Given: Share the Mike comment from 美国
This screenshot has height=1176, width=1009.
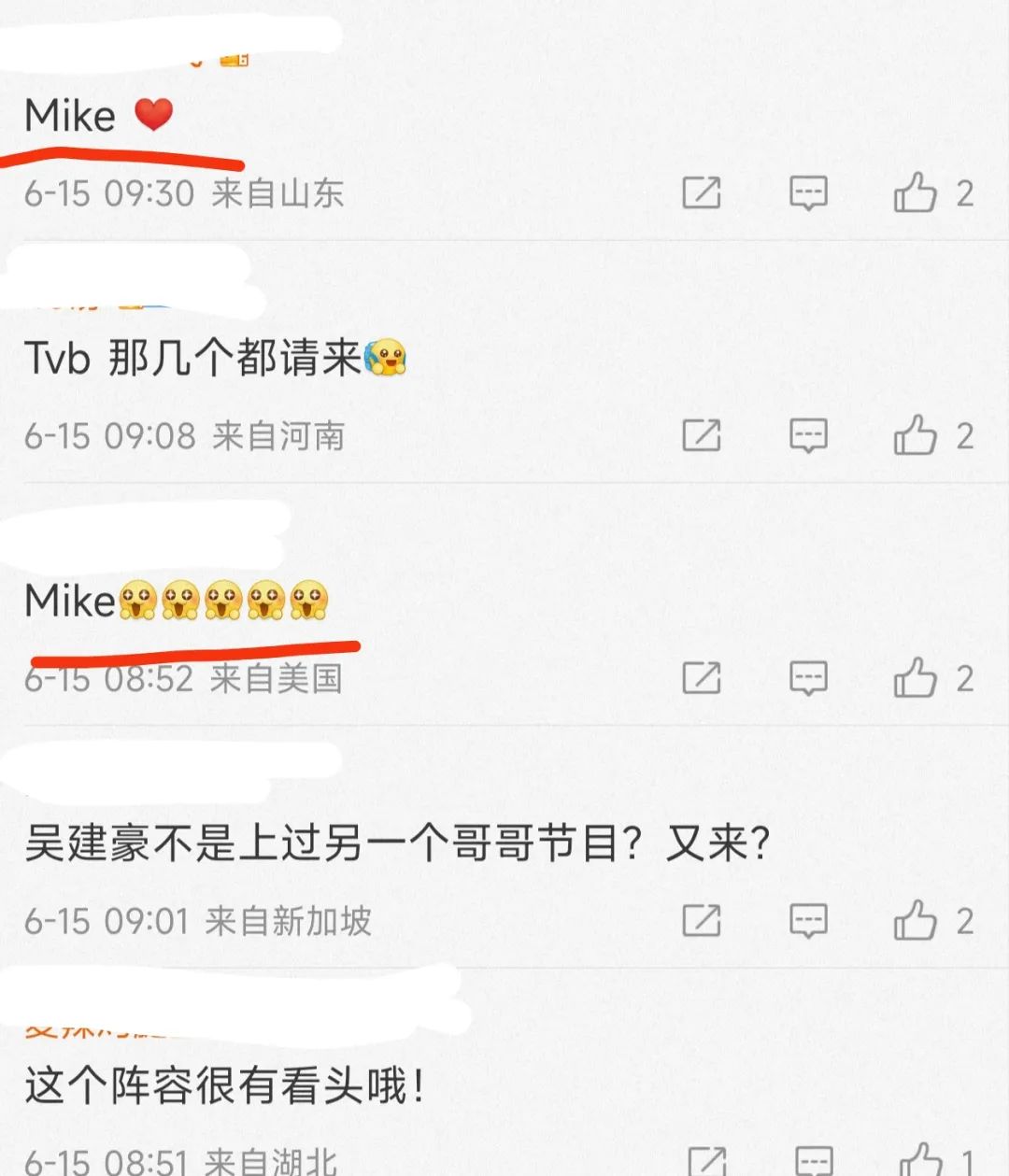Looking at the screenshot, I should [702, 678].
